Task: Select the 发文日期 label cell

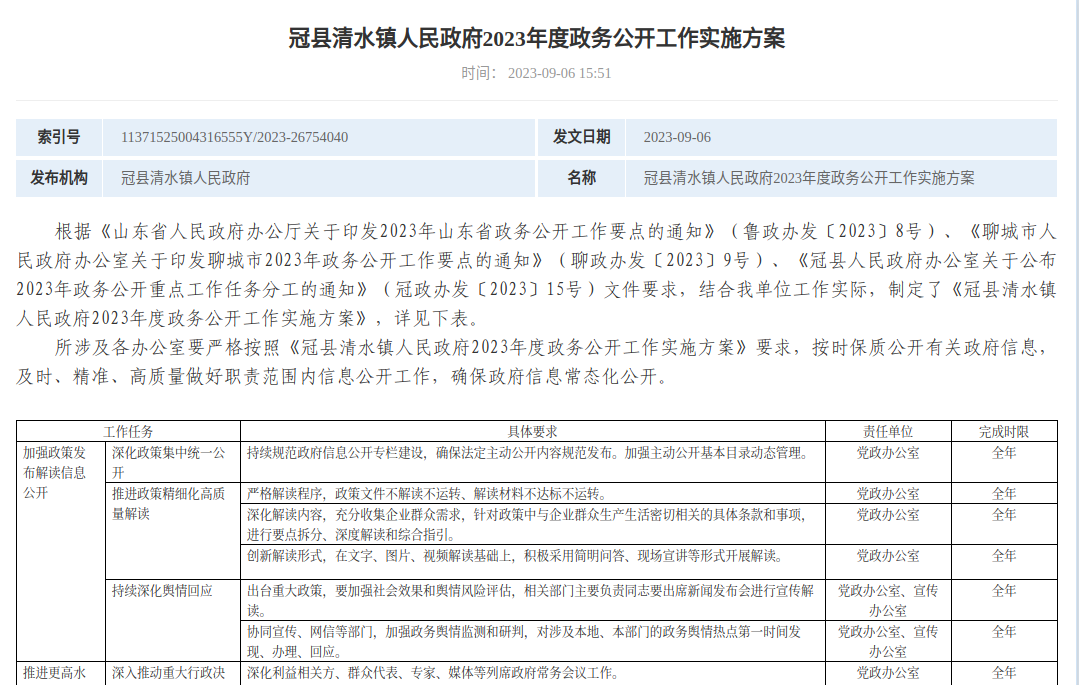Action: coord(582,137)
